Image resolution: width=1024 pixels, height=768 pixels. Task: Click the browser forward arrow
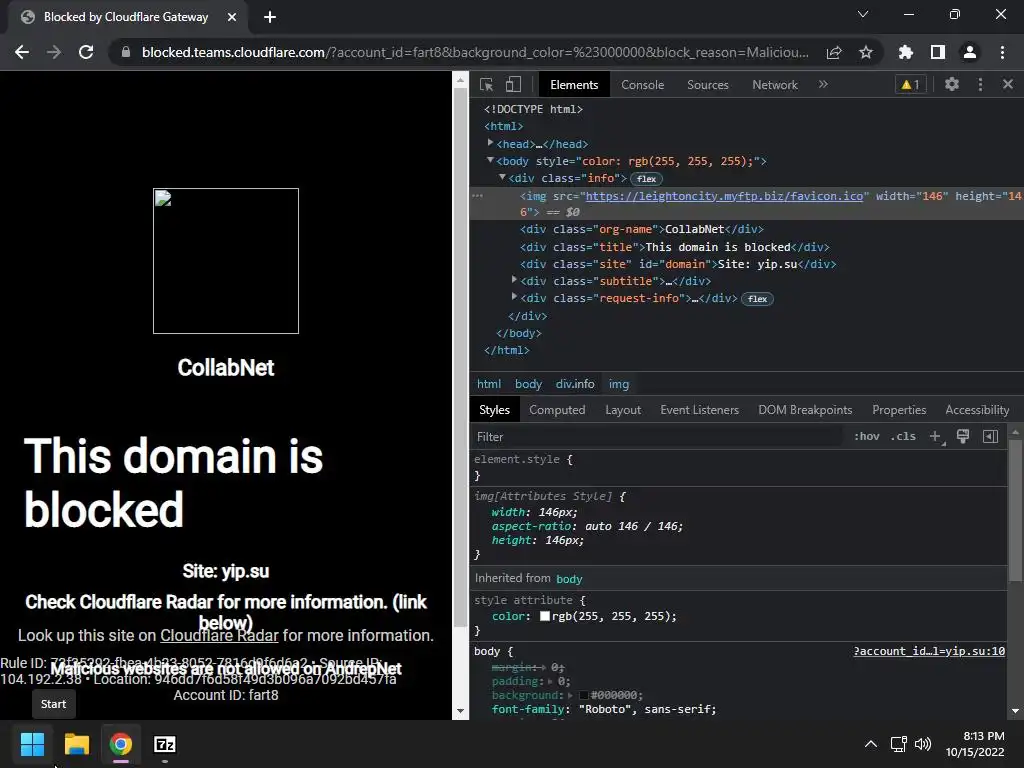tap(54, 52)
